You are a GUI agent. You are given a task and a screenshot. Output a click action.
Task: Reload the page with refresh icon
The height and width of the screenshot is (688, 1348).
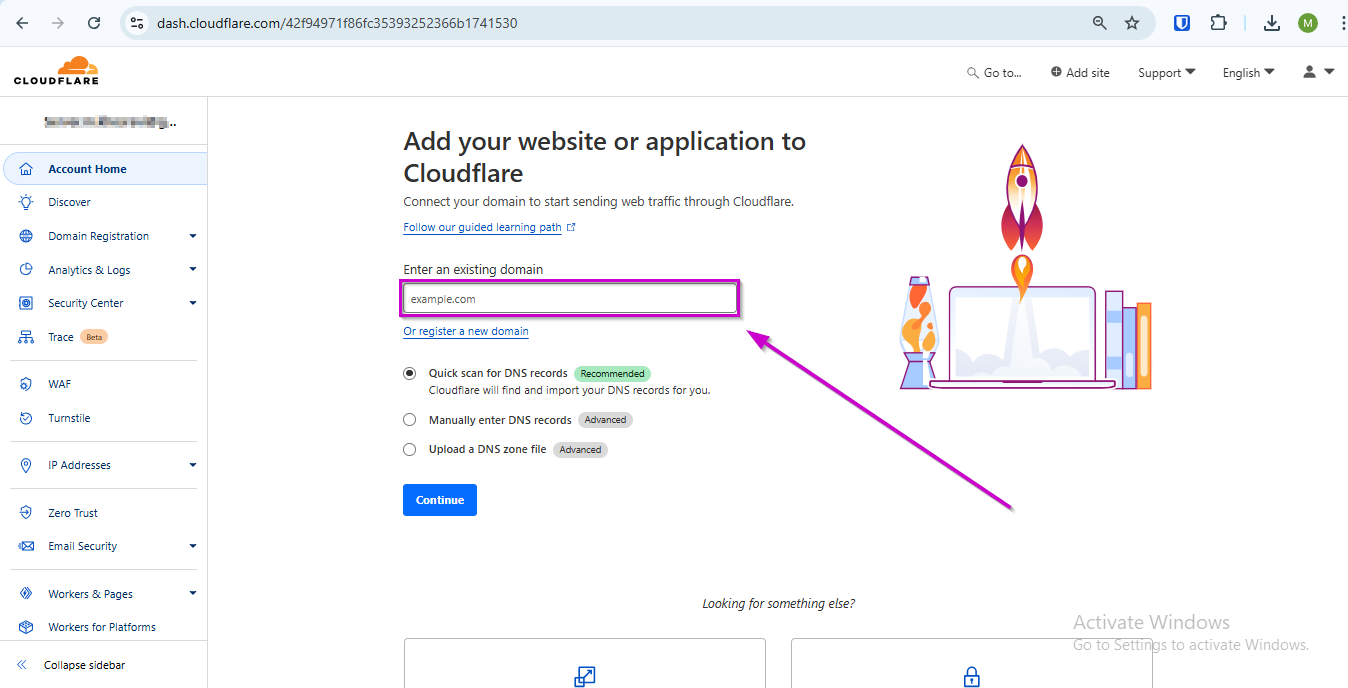click(94, 22)
